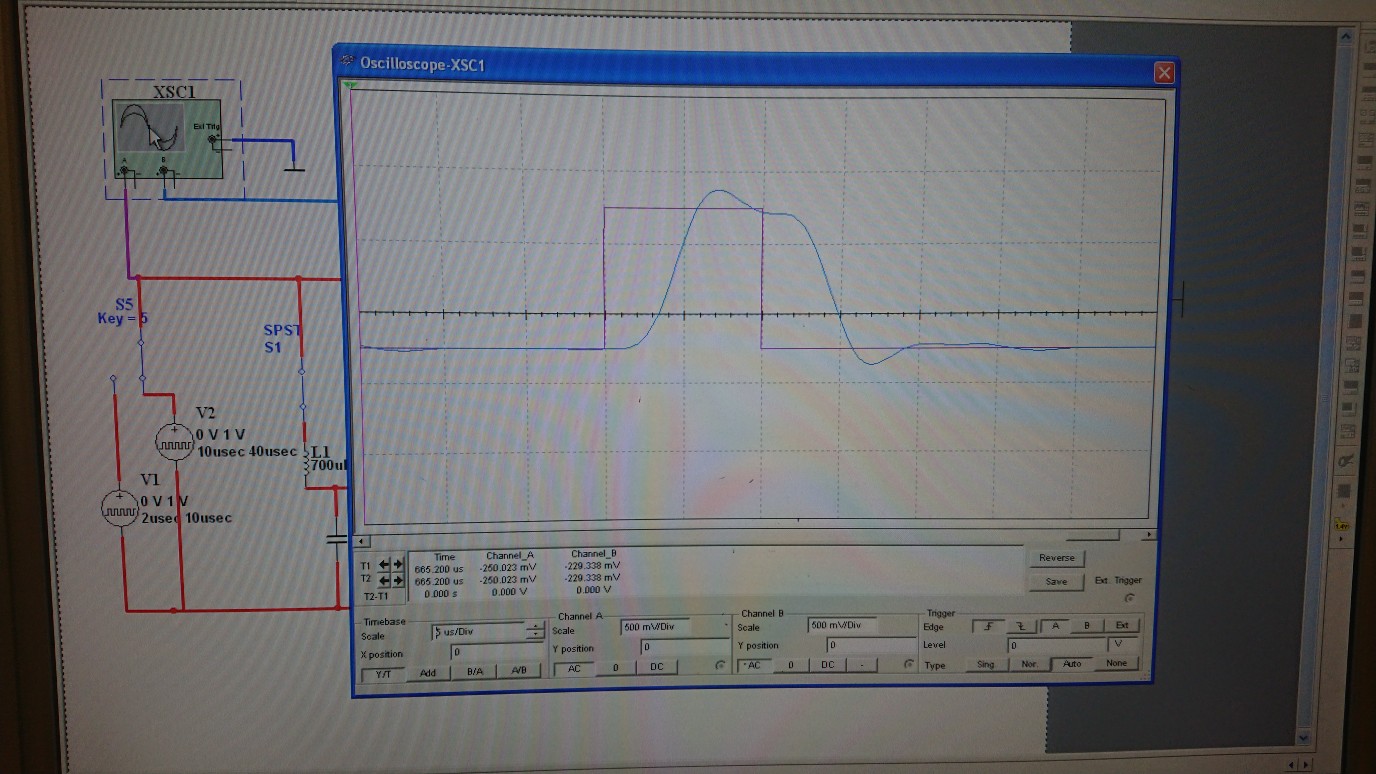This screenshot has height=774, width=1376.
Task: Select inductor L1 on the schematic
Action: point(308,465)
